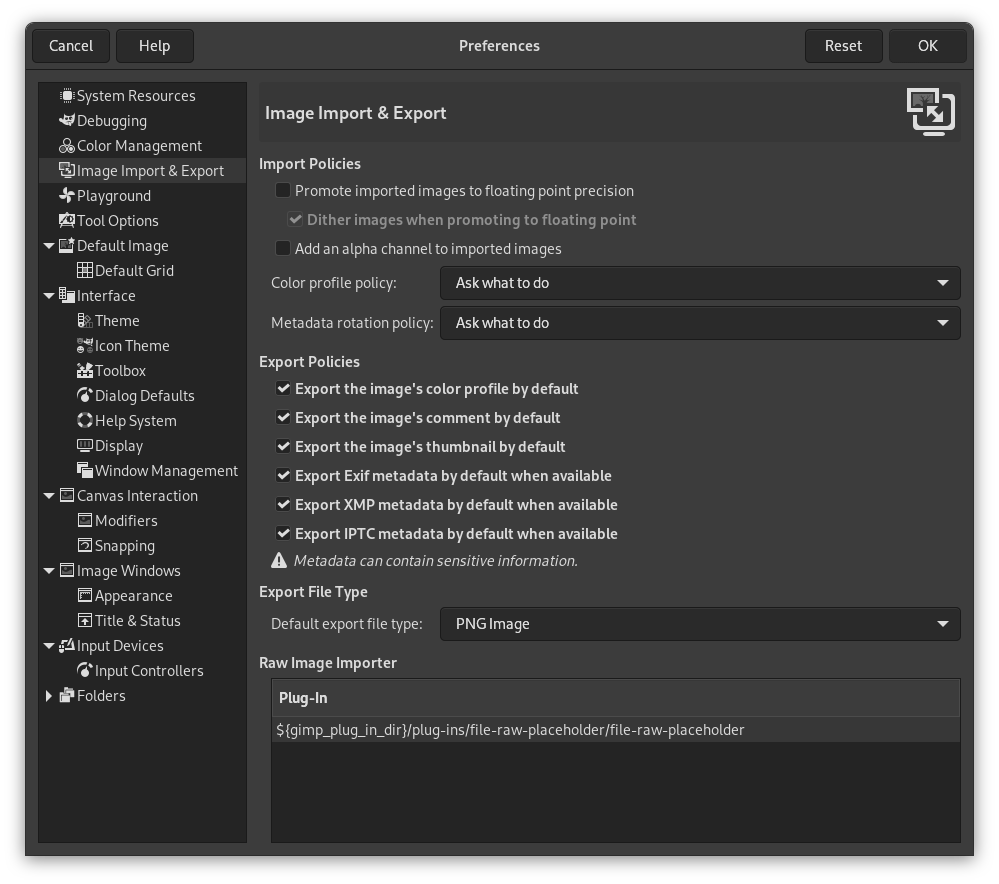Enable promoting imported images to floating point
Viewport: 999px width, 884px height.
[283, 190]
